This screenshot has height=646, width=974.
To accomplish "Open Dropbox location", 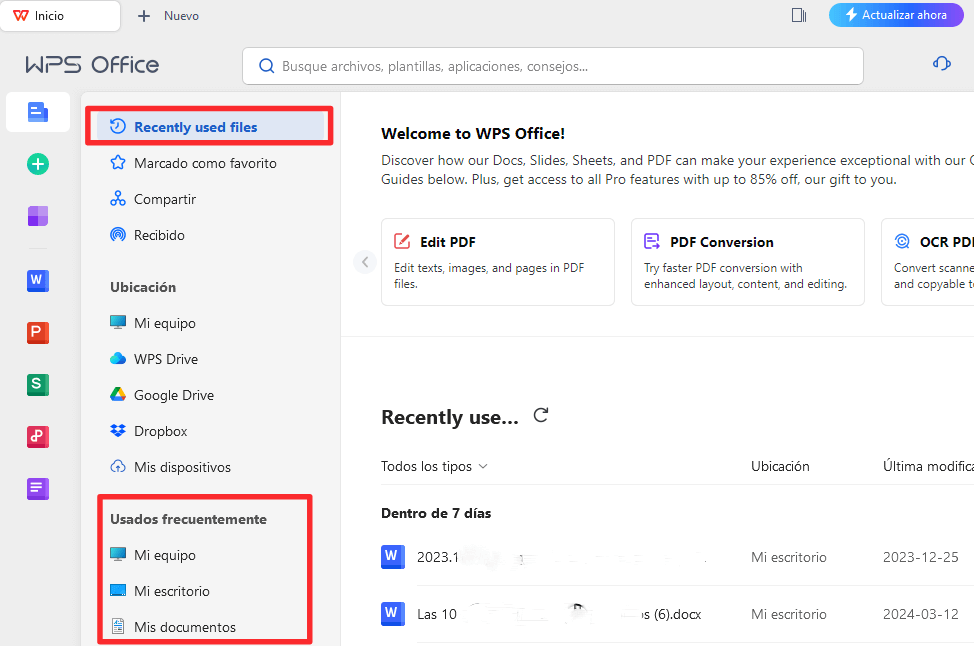I will [148, 431].
